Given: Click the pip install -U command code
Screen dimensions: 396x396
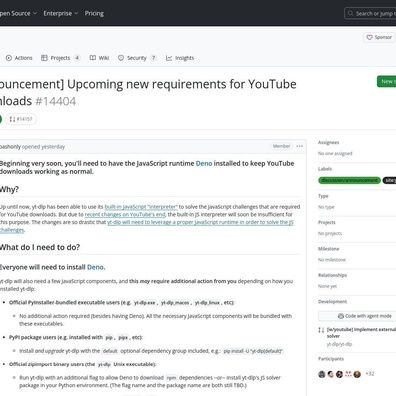Looking at the screenshot, I should pos(253,351).
